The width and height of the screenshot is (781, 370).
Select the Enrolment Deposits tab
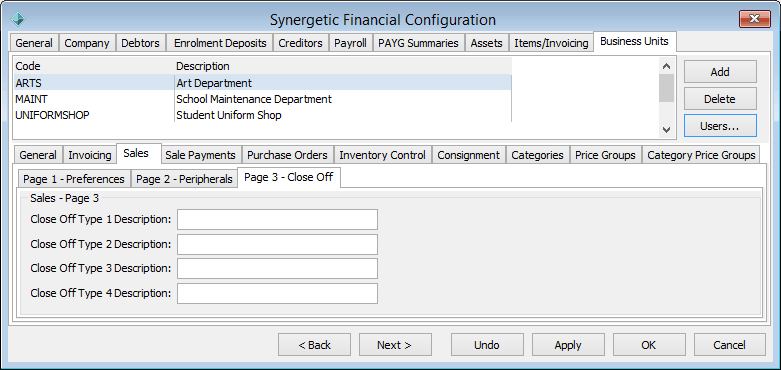(x=220, y=43)
